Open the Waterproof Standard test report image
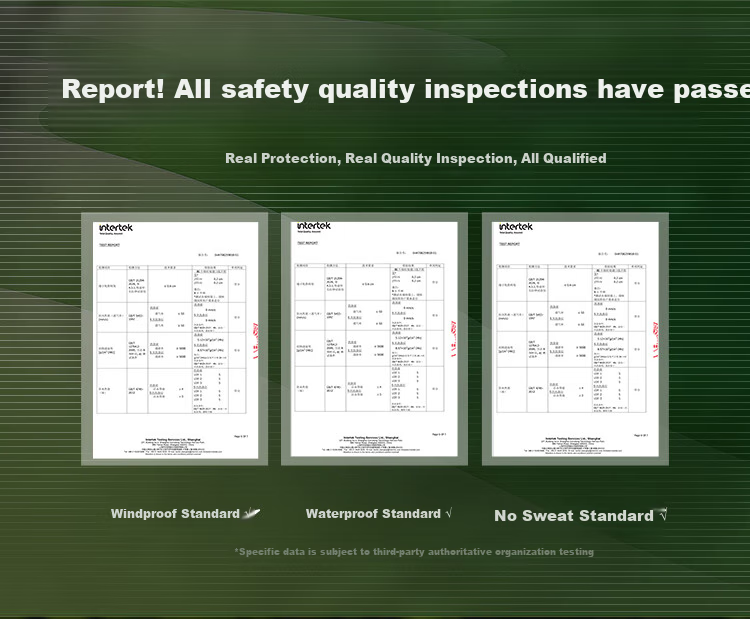The image size is (750, 619). pos(374,339)
